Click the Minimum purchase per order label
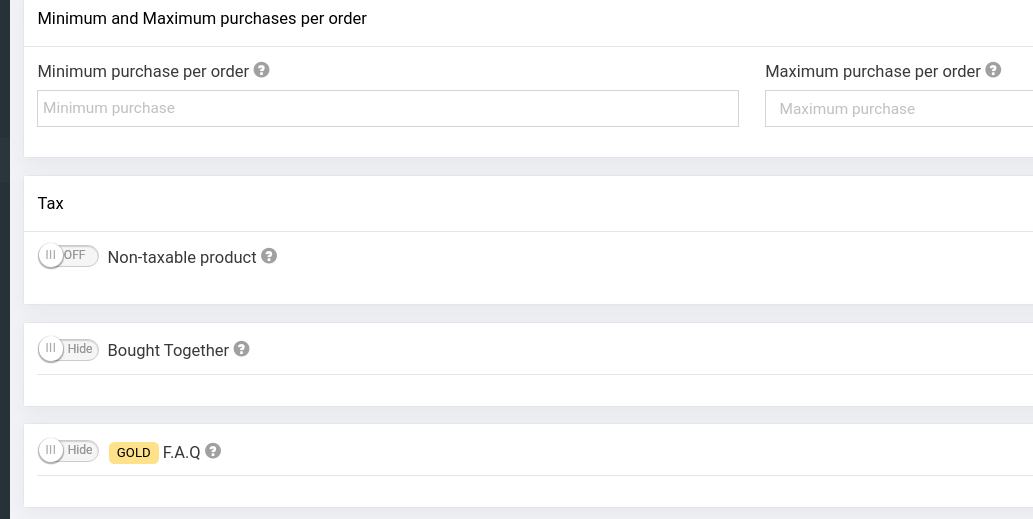Screen dimensions: 1033x519 click(143, 71)
